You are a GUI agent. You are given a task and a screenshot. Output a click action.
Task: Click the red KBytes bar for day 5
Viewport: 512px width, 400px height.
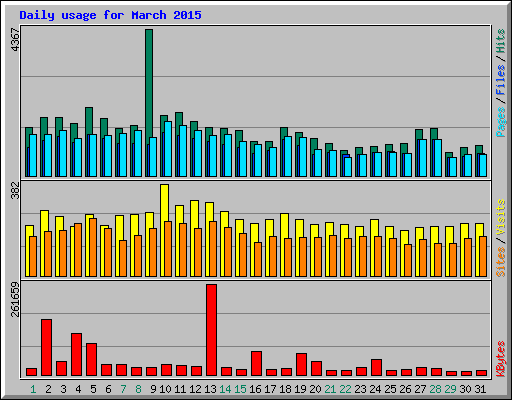coord(91,360)
